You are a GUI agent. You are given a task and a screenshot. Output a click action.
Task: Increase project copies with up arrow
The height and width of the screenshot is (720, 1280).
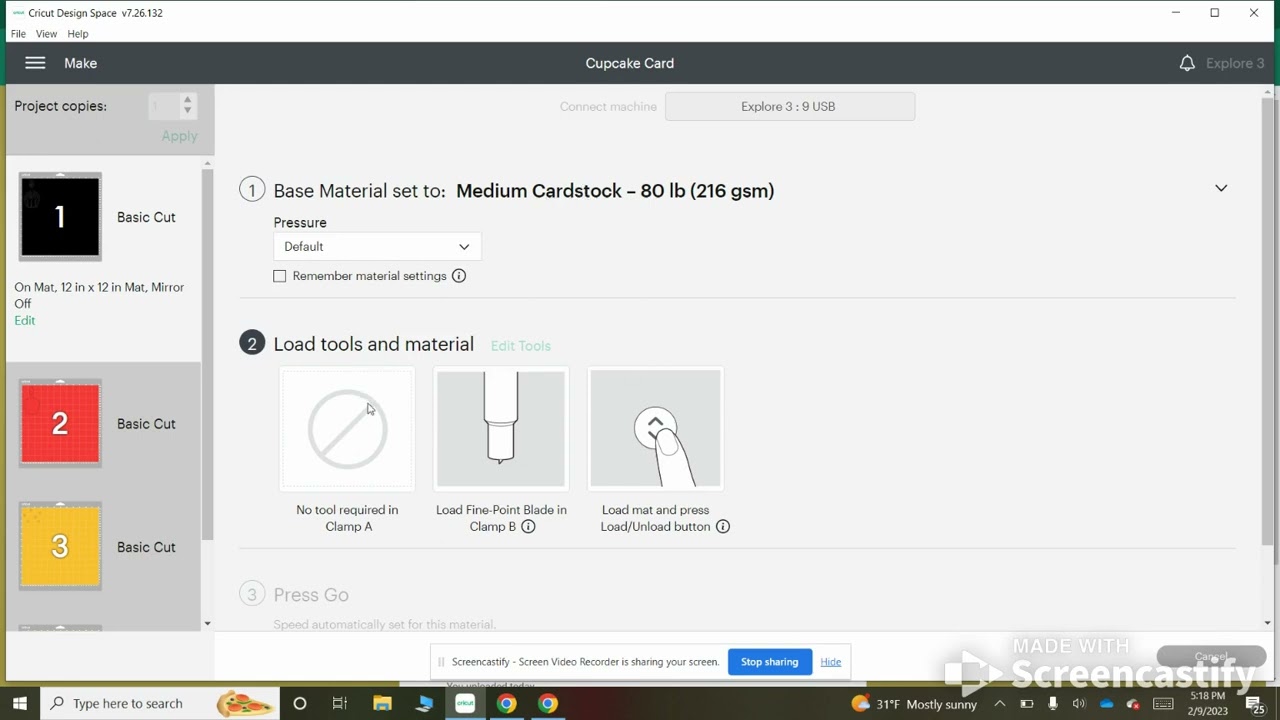187,100
